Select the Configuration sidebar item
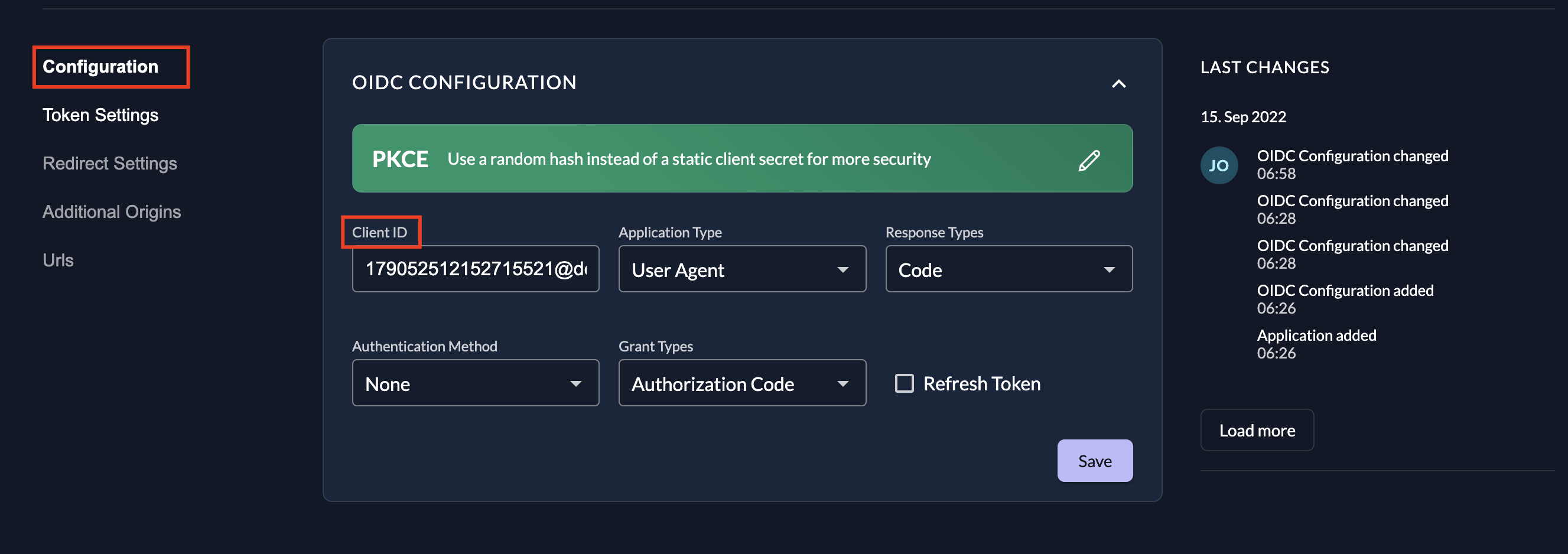Viewport: 1568px width, 554px height. tap(100, 67)
